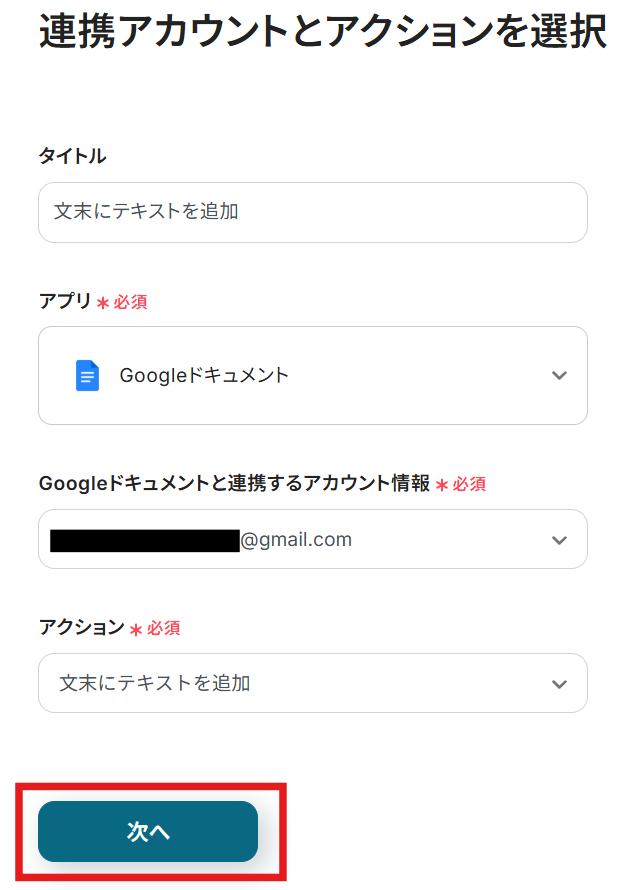
Task: Click the アクション field label
Action: 81,628
